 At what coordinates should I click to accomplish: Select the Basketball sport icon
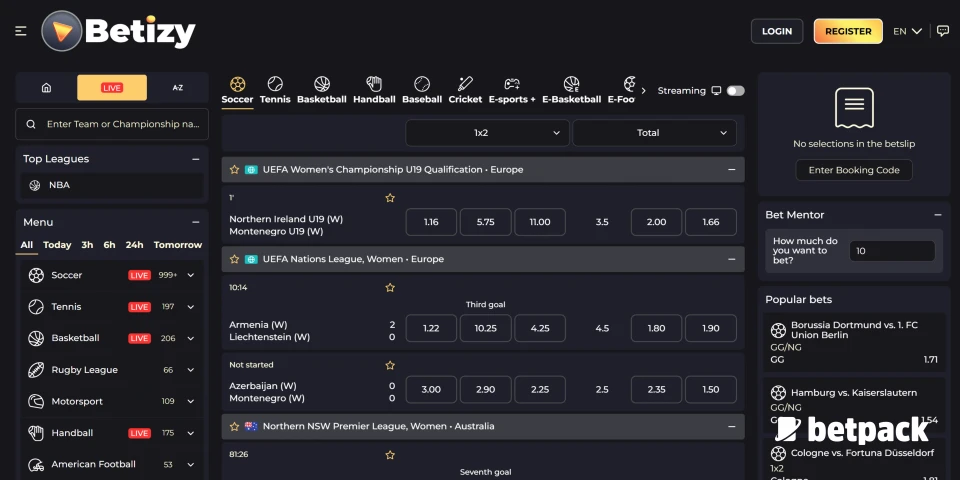(x=322, y=84)
